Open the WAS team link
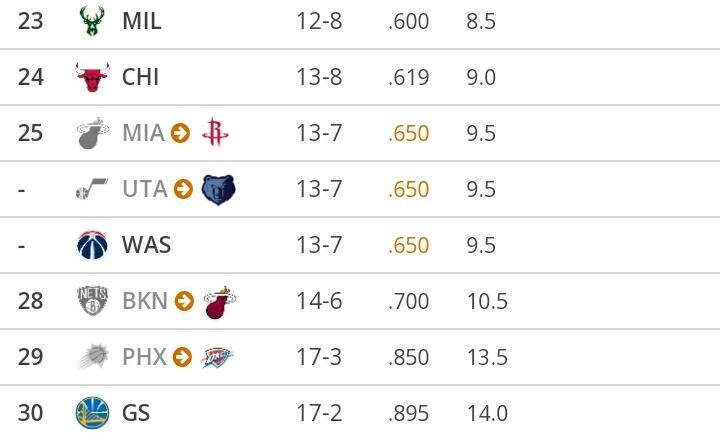The height and width of the screenshot is (434, 720). pos(146,245)
